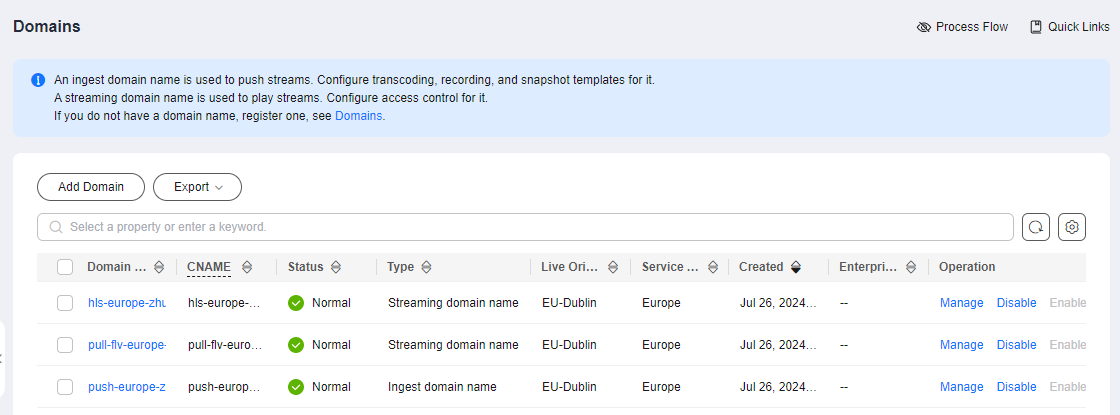Click Manage for pull-flv-europe domain
This screenshot has height=415, width=1120.
(x=961, y=345)
